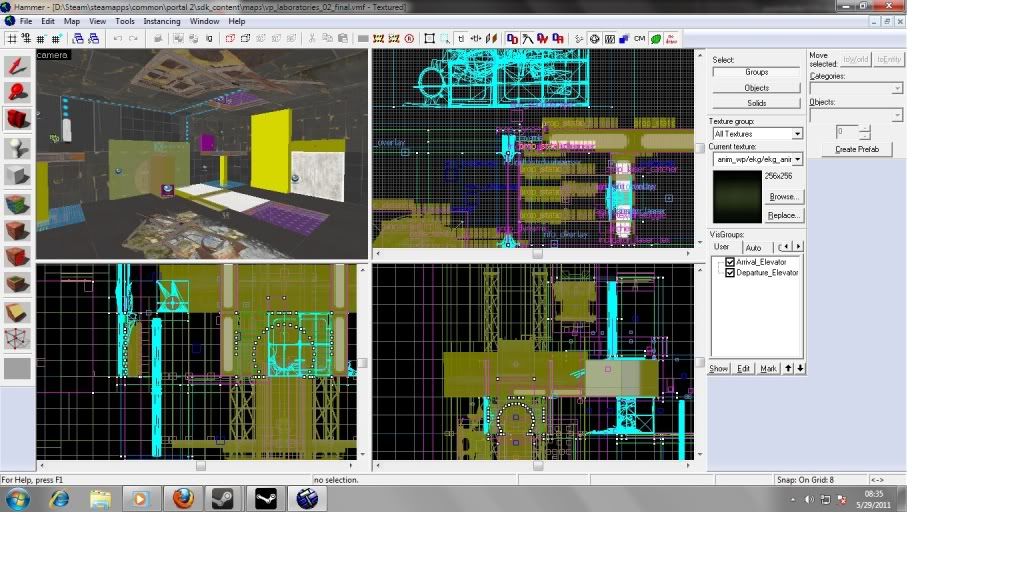This screenshot has height=576, width=1024.
Task: Open the Tools menu
Action: tap(125, 21)
